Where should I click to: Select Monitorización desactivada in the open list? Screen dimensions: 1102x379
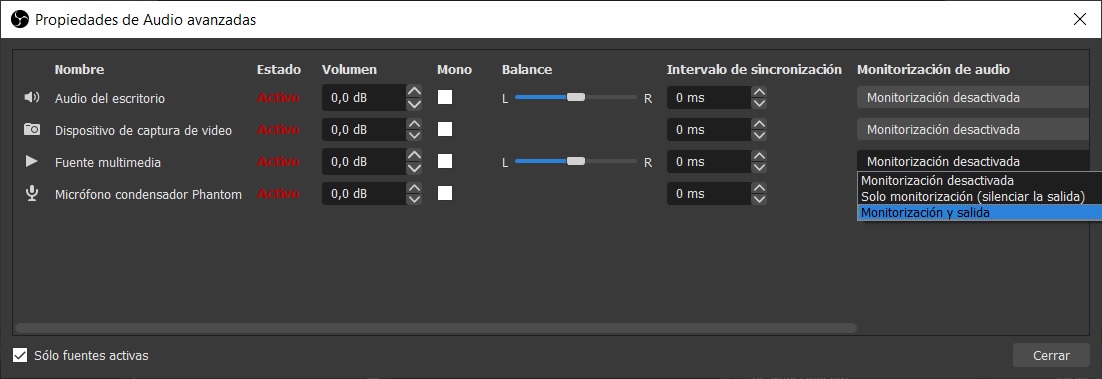(x=980, y=181)
